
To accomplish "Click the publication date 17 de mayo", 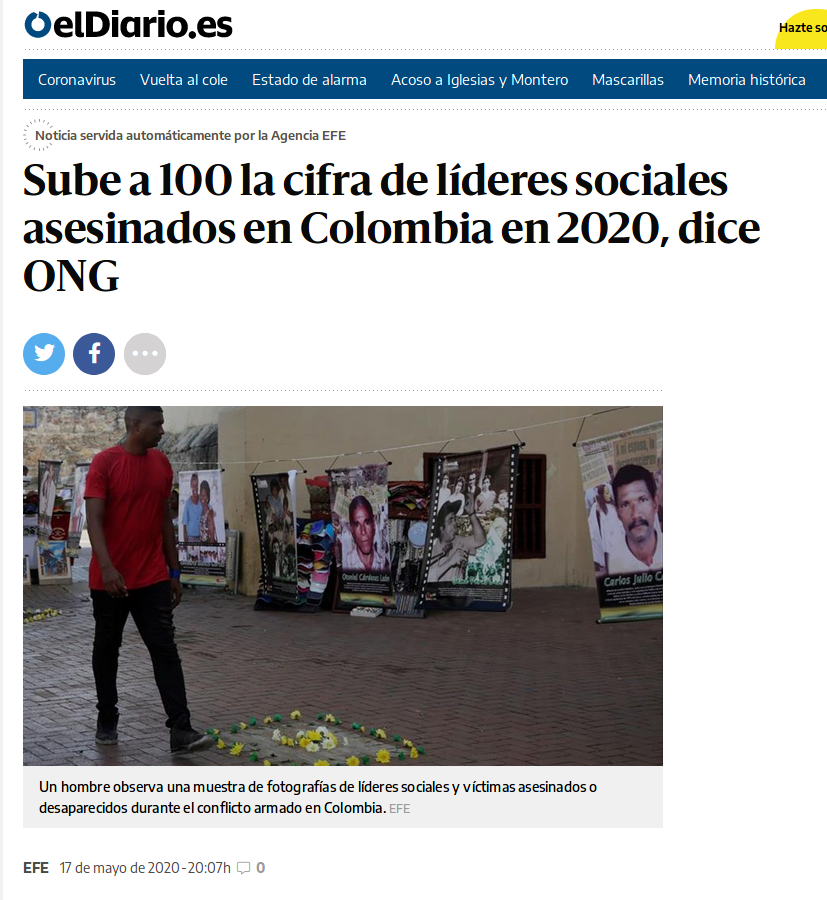I will click(x=145, y=868).
